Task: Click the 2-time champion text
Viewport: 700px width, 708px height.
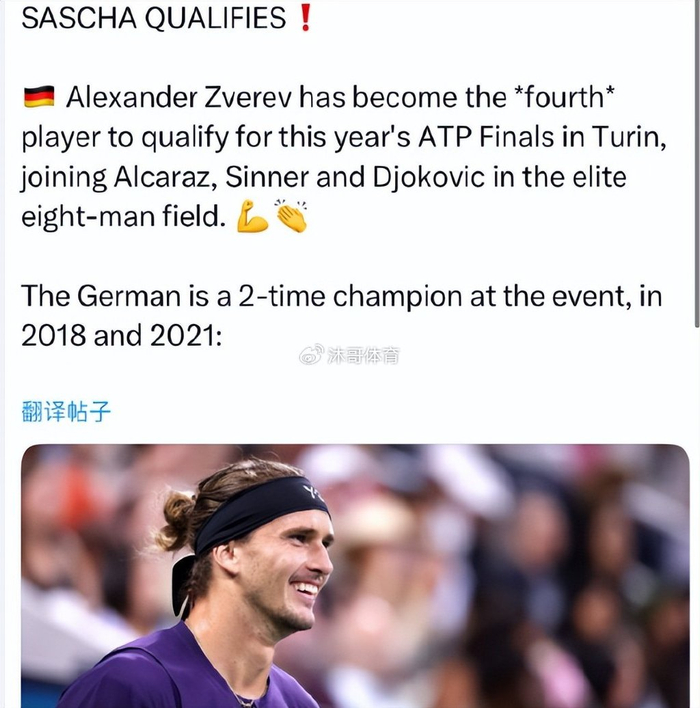Action: 390,297
